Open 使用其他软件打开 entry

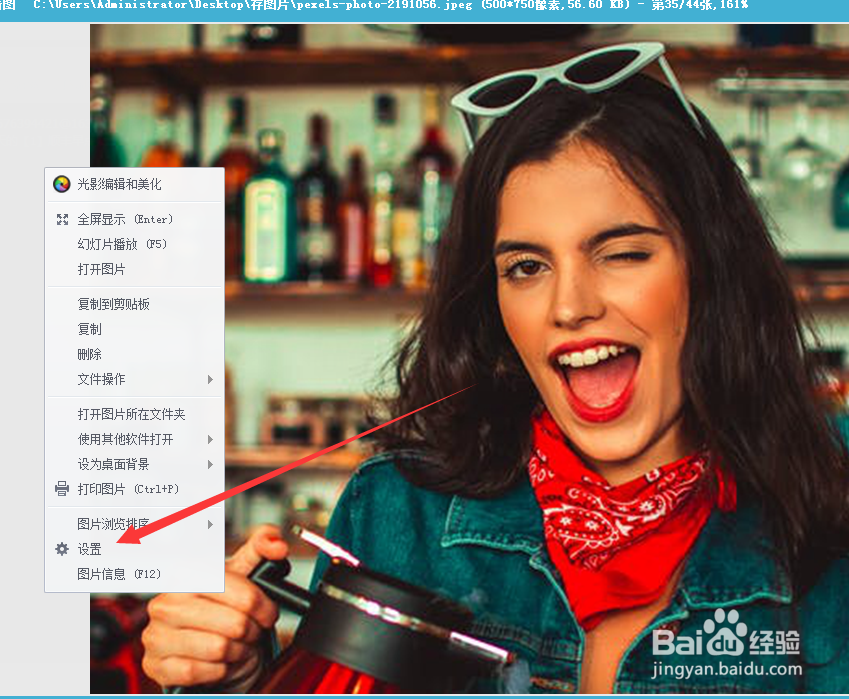134,439
